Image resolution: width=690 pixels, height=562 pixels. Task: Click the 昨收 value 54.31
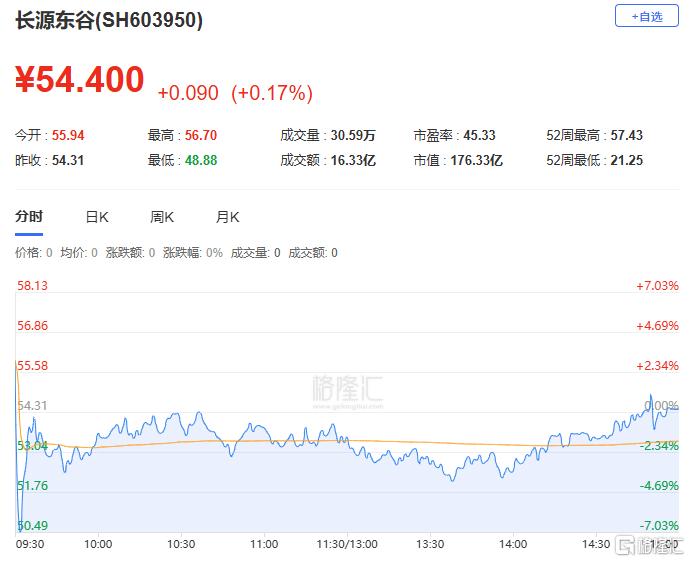coord(68,160)
